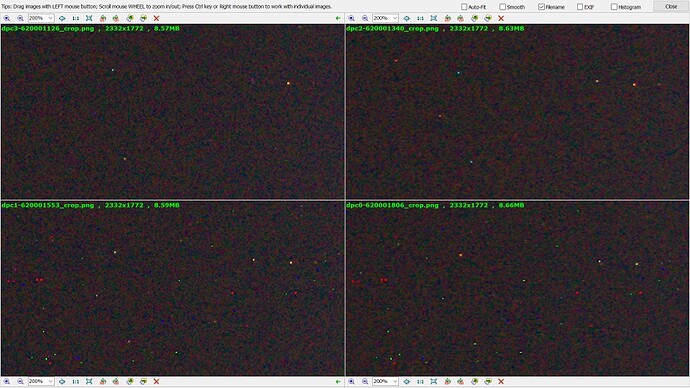Click the dpc1-620001553_crop.png image pane
690x388 pixels.
click(x=172, y=289)
